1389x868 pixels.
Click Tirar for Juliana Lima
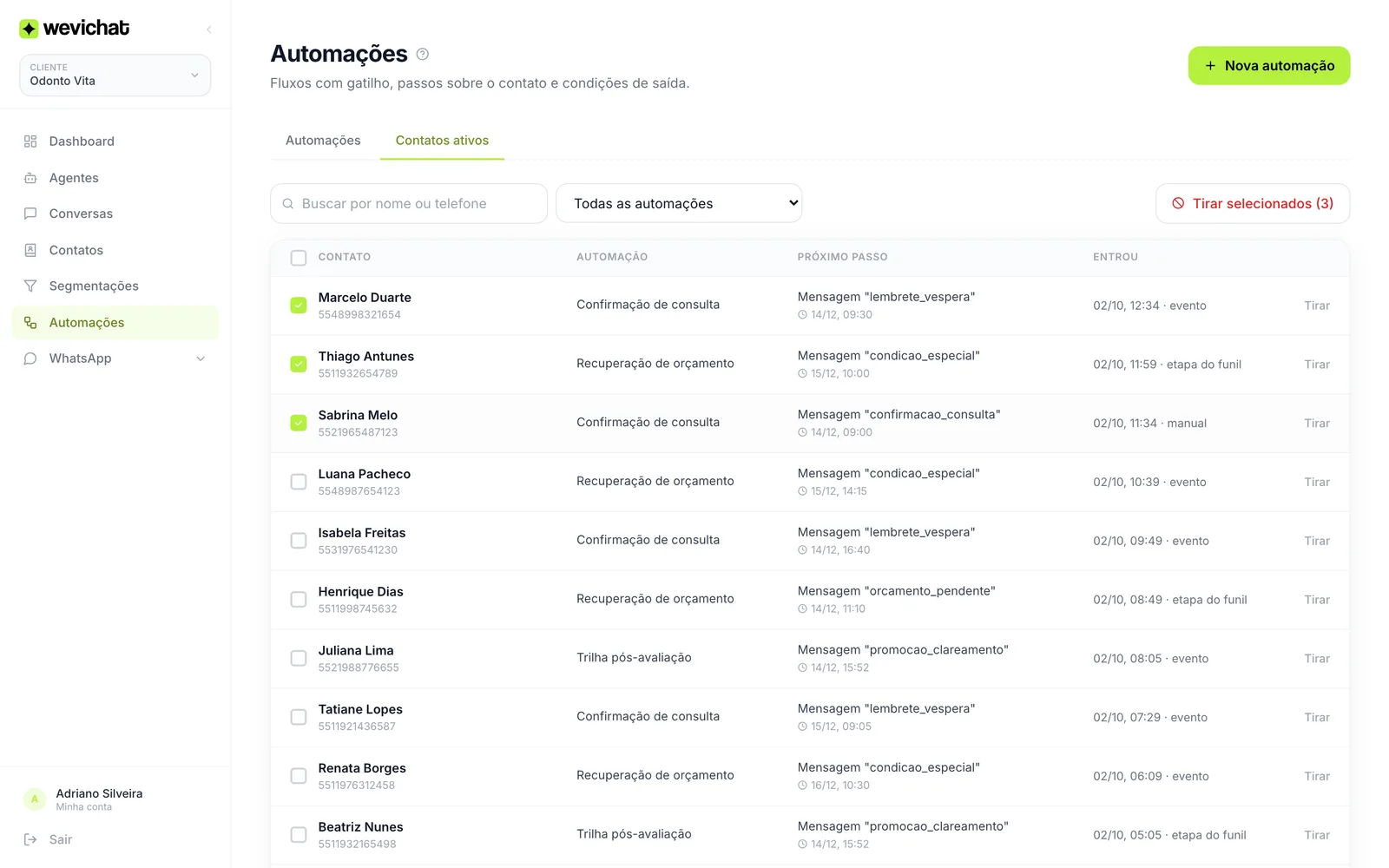pyautogui.click(x=1317, y=659)
